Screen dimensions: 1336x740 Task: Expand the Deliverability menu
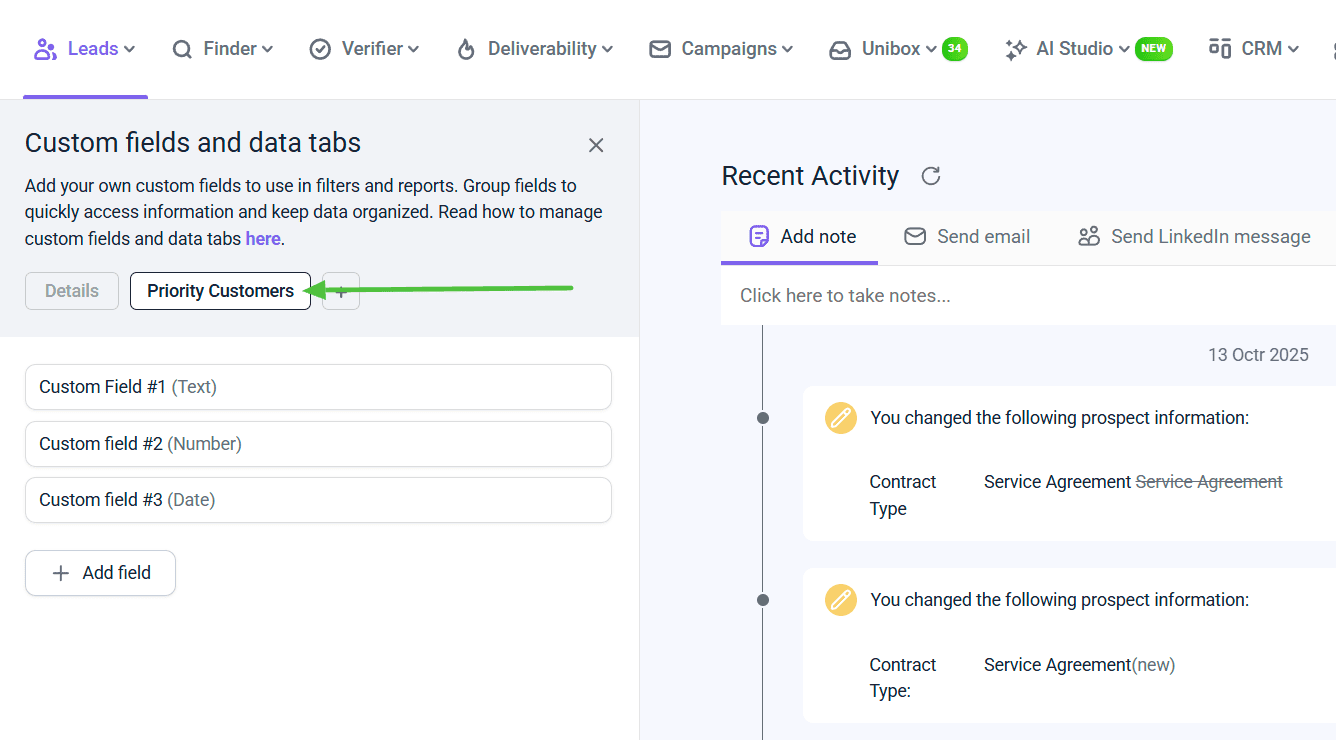(534, 49)
